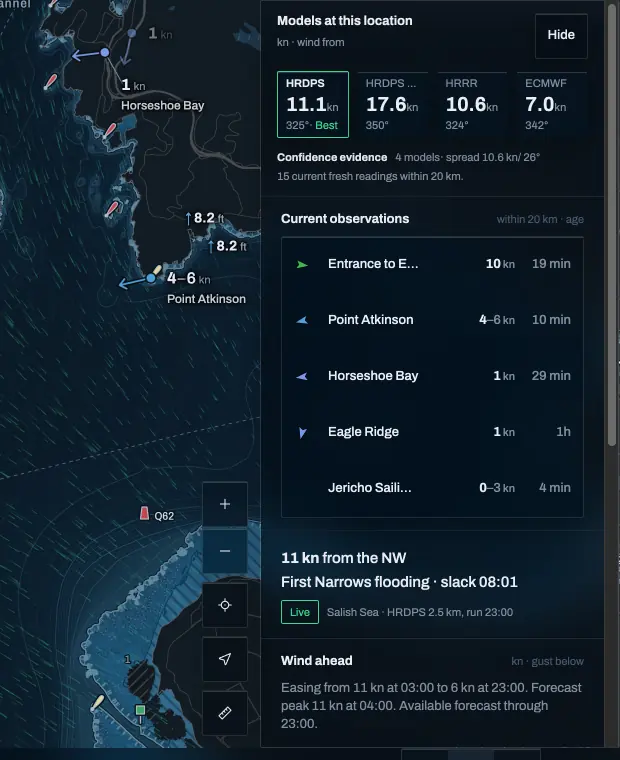Open the Eagle Ridge observation row
The width and height of the screenshot is (620, 760).
point(432,432)
